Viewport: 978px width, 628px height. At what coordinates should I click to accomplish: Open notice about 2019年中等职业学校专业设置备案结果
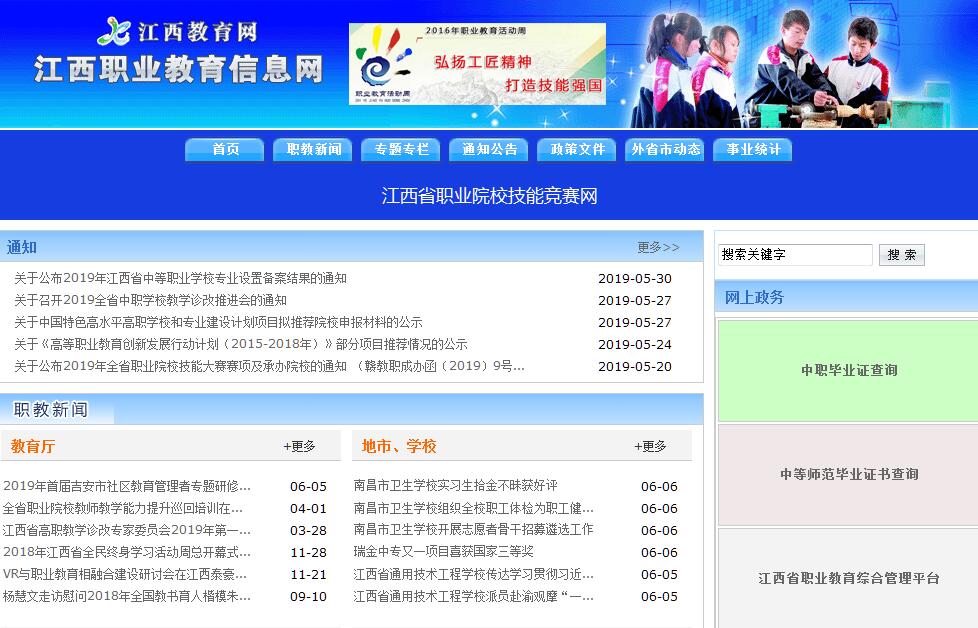point(180,278)
